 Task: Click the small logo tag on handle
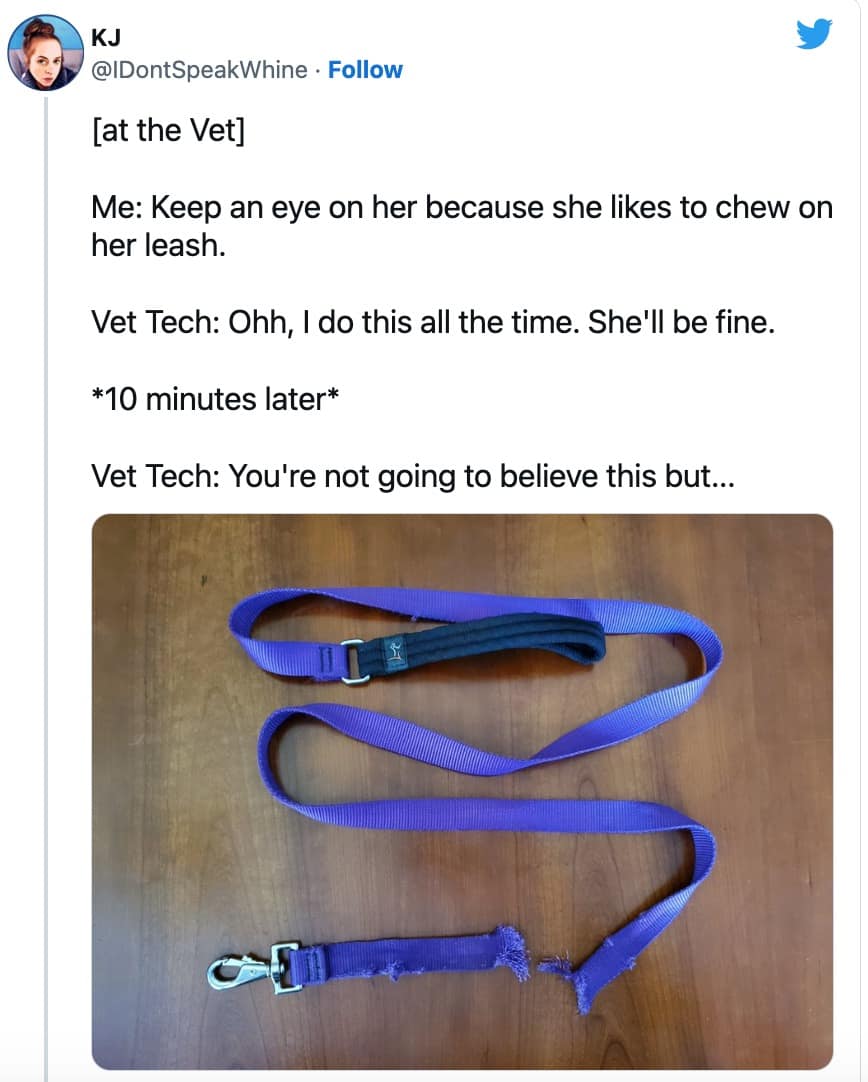click(394, 653)
